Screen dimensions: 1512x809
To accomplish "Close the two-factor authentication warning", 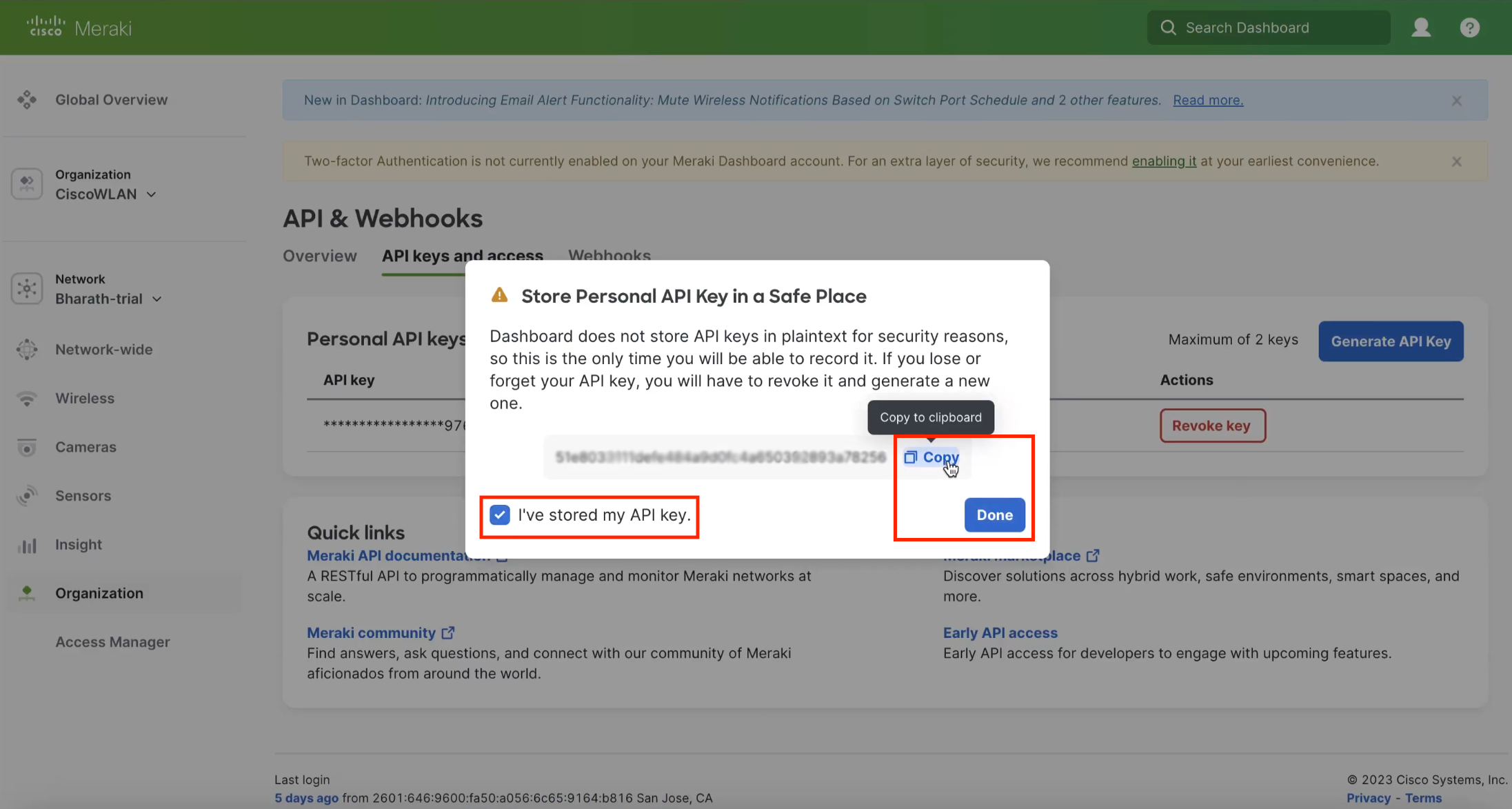I will 1456,161.
